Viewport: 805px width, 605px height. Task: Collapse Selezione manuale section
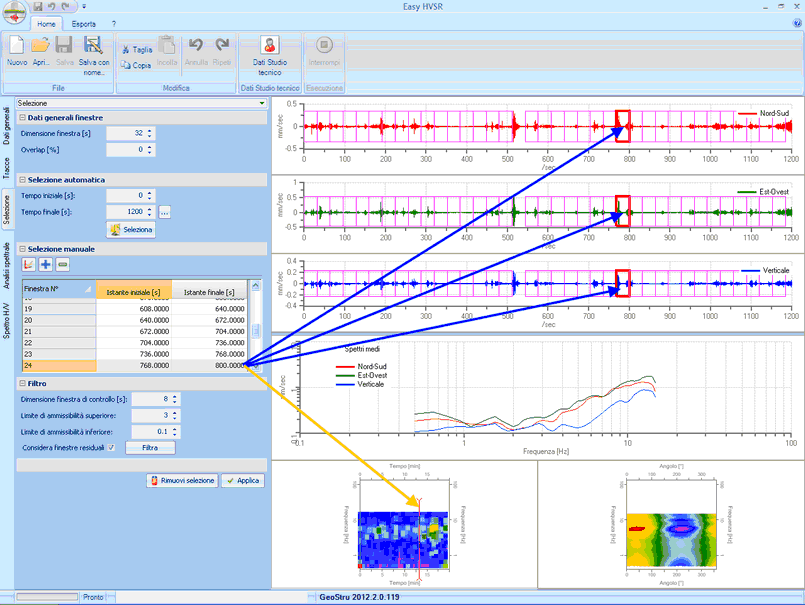pyautogui.click(x=23, y=249)
